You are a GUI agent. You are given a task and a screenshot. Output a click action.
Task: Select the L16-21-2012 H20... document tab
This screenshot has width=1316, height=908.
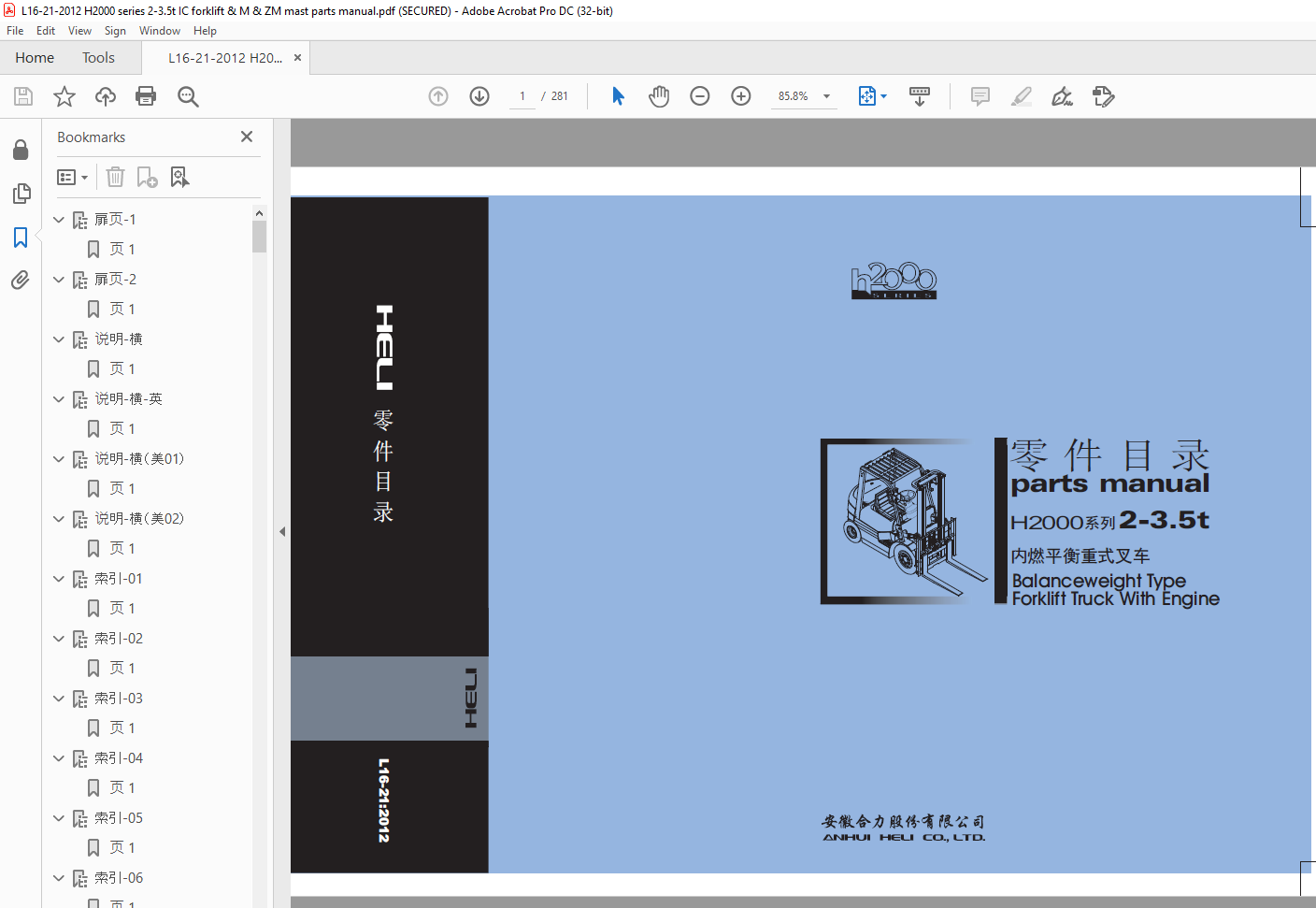(x=225, y=58)
